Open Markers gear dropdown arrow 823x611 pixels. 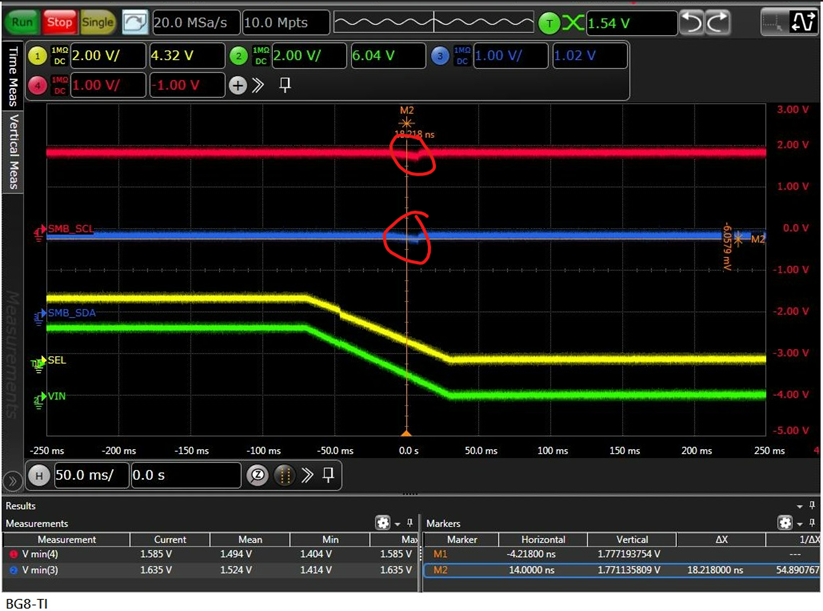coord(799,524)
